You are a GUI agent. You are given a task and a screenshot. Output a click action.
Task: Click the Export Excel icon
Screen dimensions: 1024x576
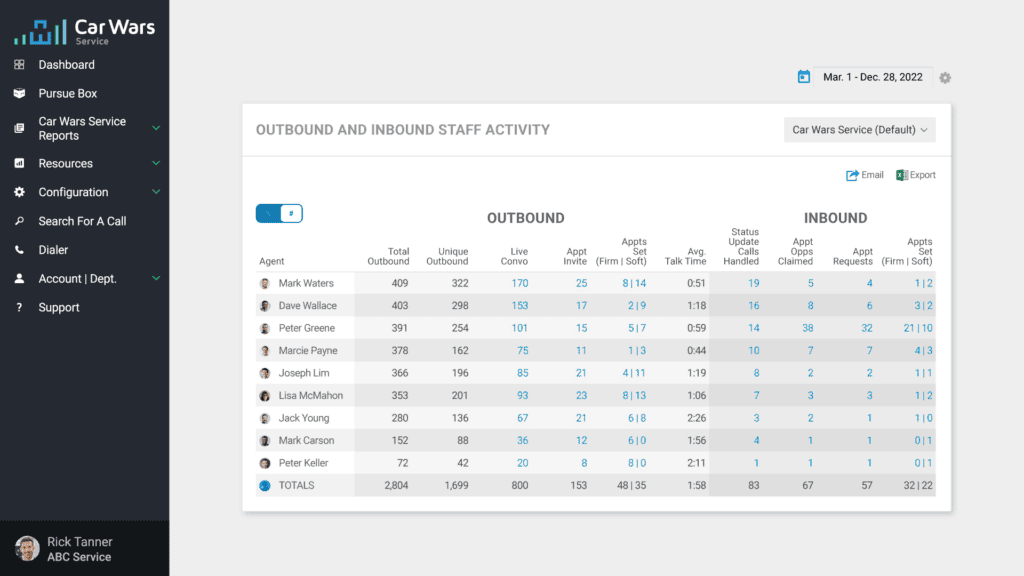[x=901, y=175]
